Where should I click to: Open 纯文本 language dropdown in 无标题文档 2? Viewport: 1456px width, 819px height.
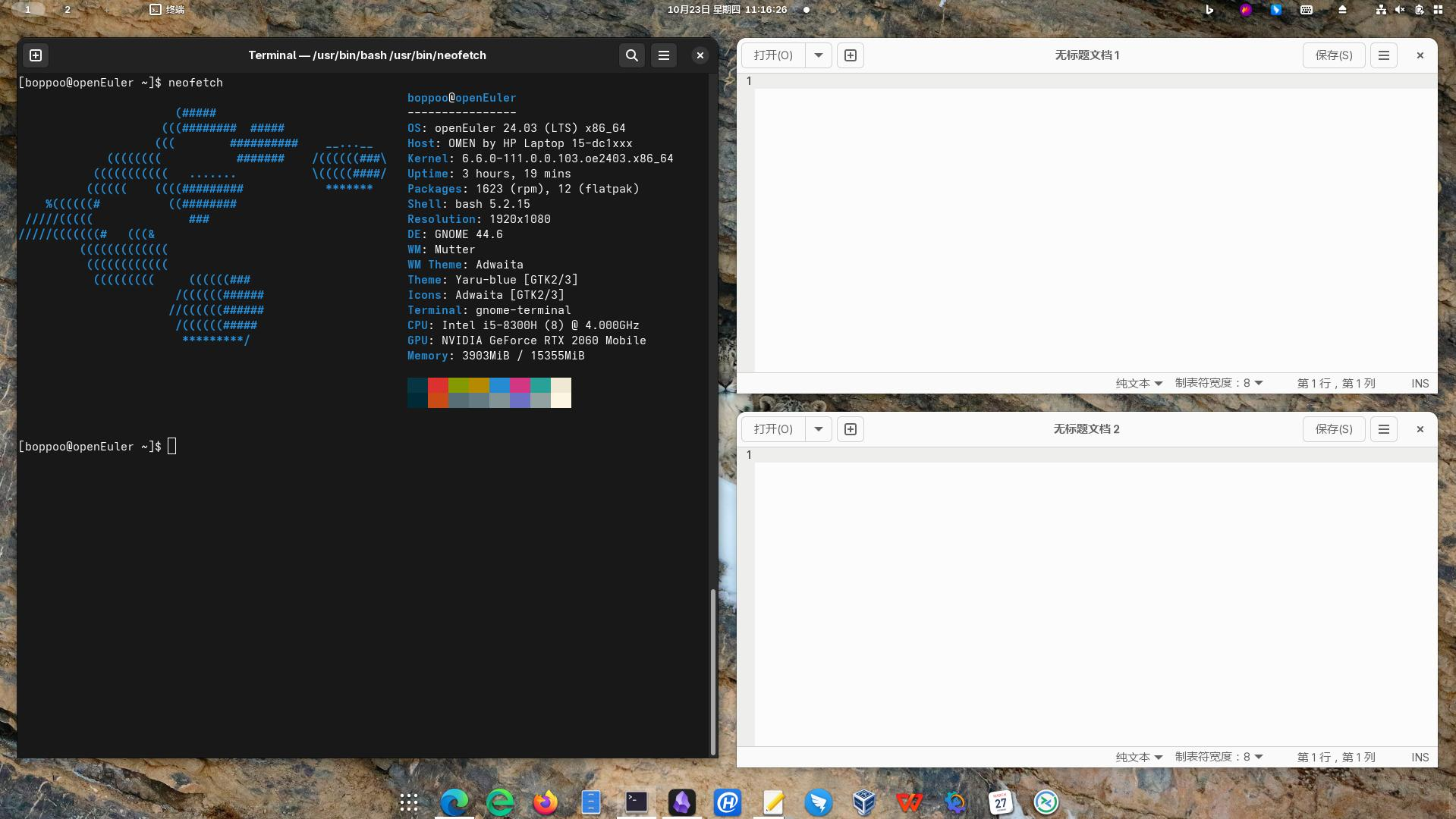[1139, 758]
